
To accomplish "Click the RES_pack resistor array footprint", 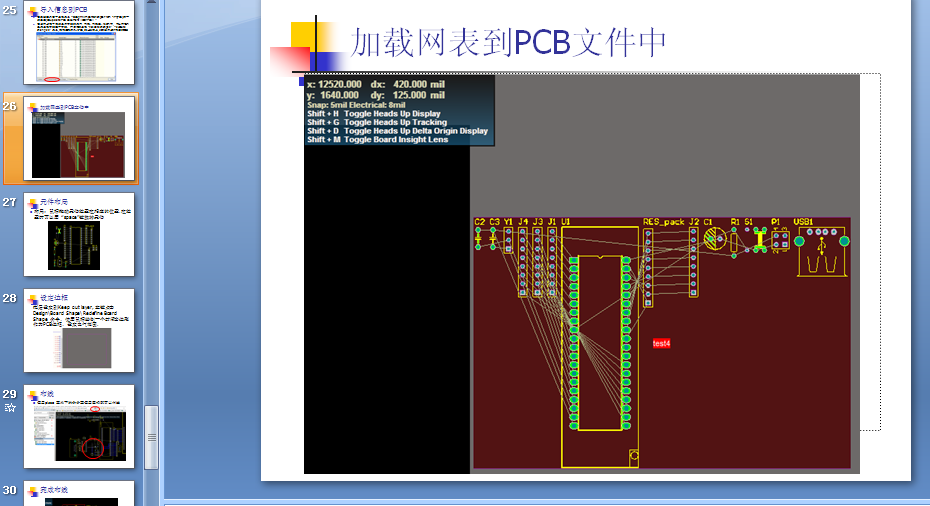I will tap(648, 268).
